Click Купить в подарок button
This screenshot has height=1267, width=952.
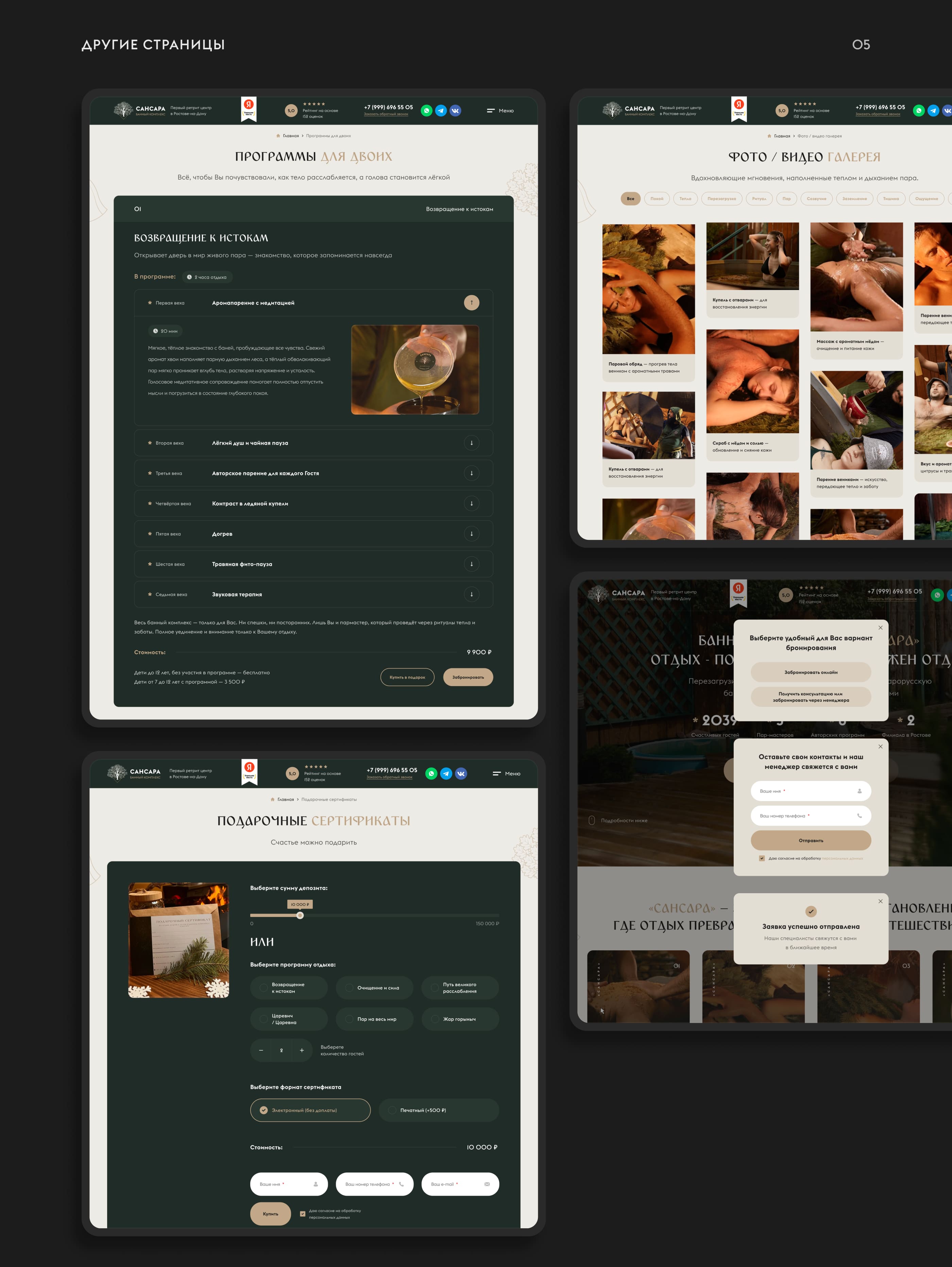pyautogui.click(x=408, y=677)
